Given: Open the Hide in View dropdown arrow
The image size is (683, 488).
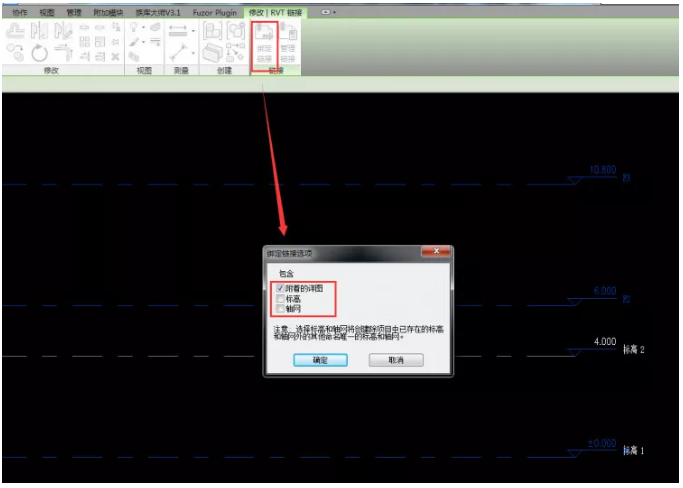Looking at the screenshot, I should tap(143, 27).
